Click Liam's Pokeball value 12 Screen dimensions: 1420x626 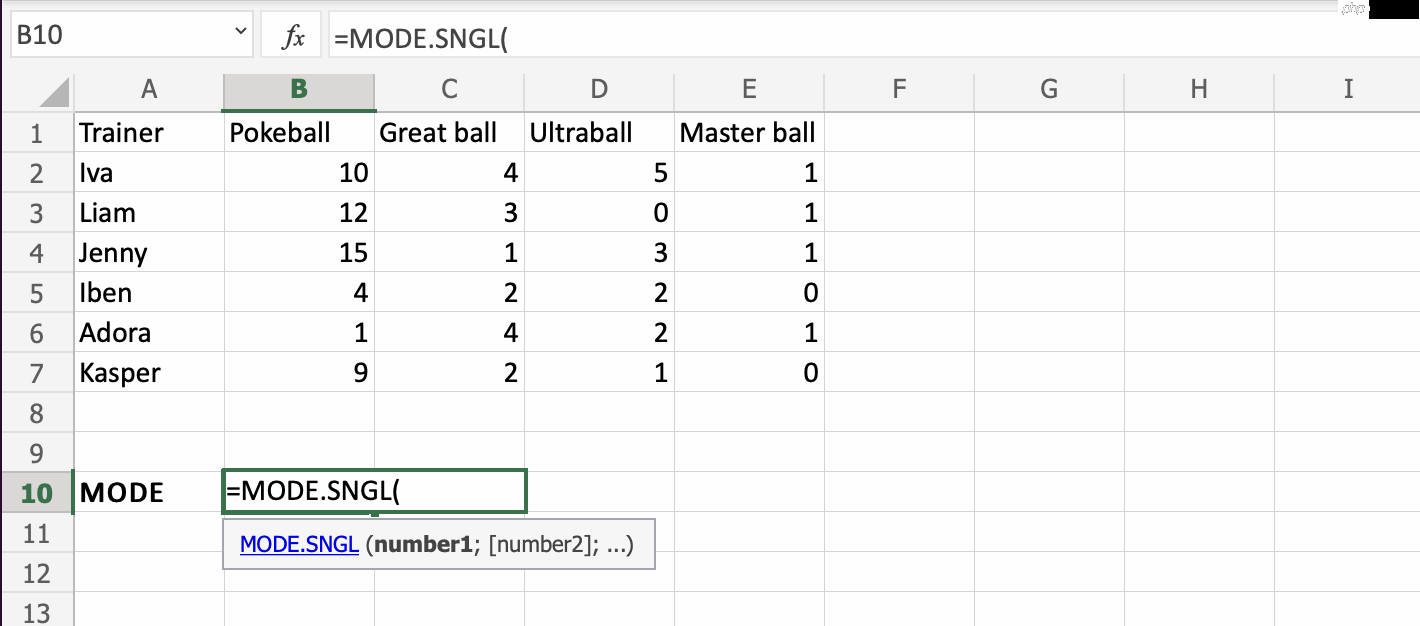coord(299,212)
